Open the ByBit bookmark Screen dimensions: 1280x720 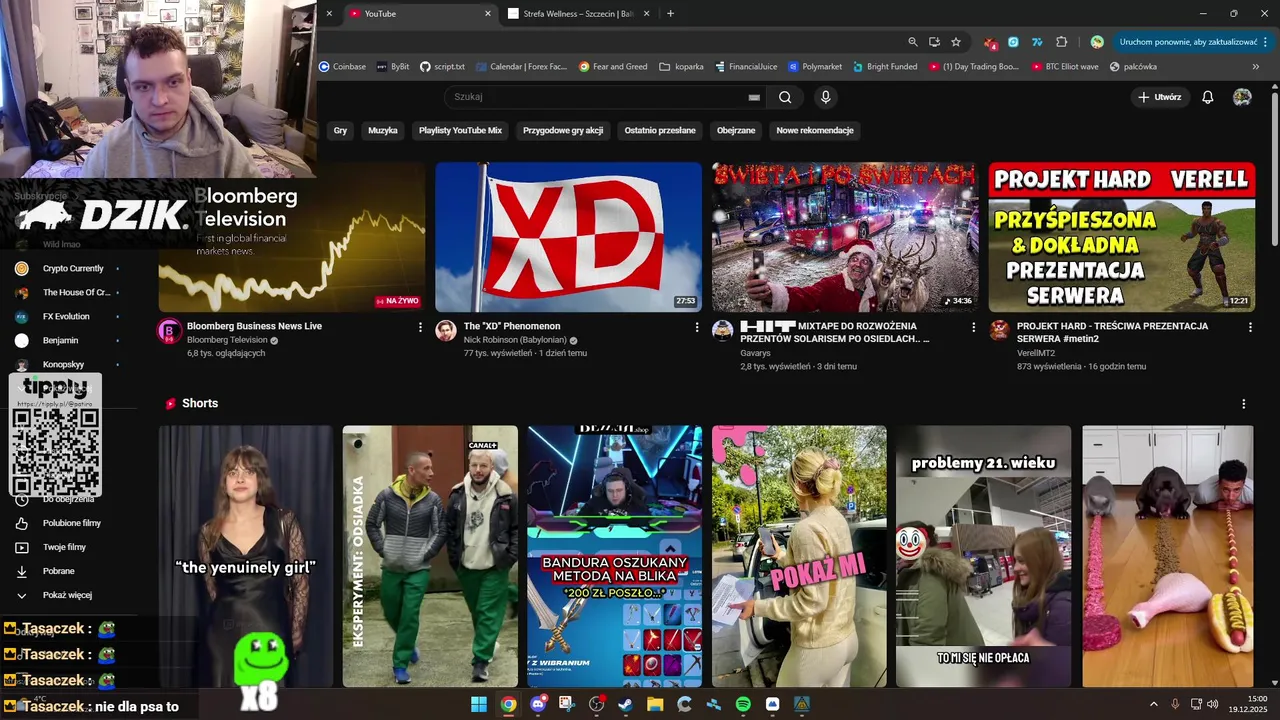(393, 67)
